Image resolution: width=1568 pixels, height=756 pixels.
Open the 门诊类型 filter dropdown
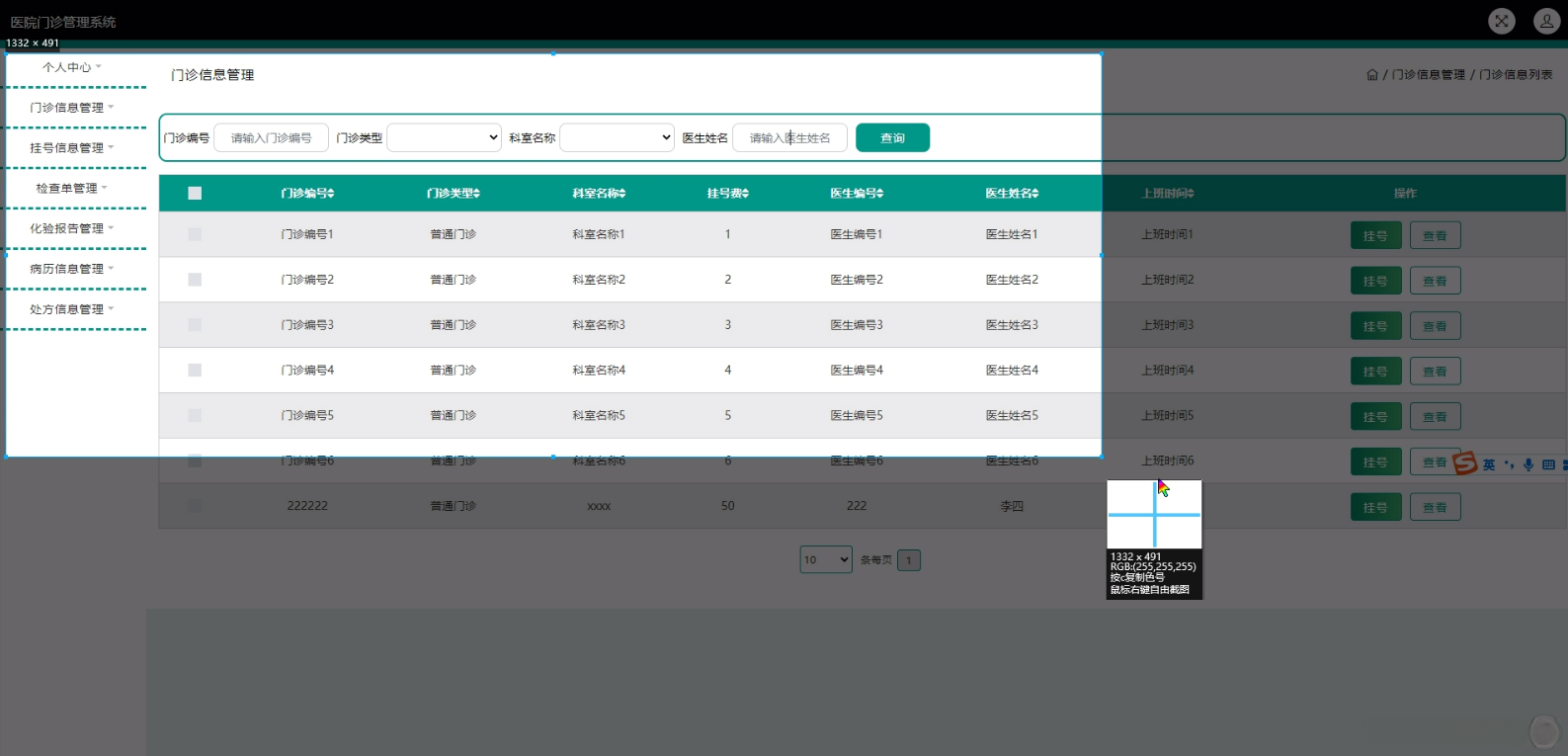pyautogui.click(x=445, y=138)
